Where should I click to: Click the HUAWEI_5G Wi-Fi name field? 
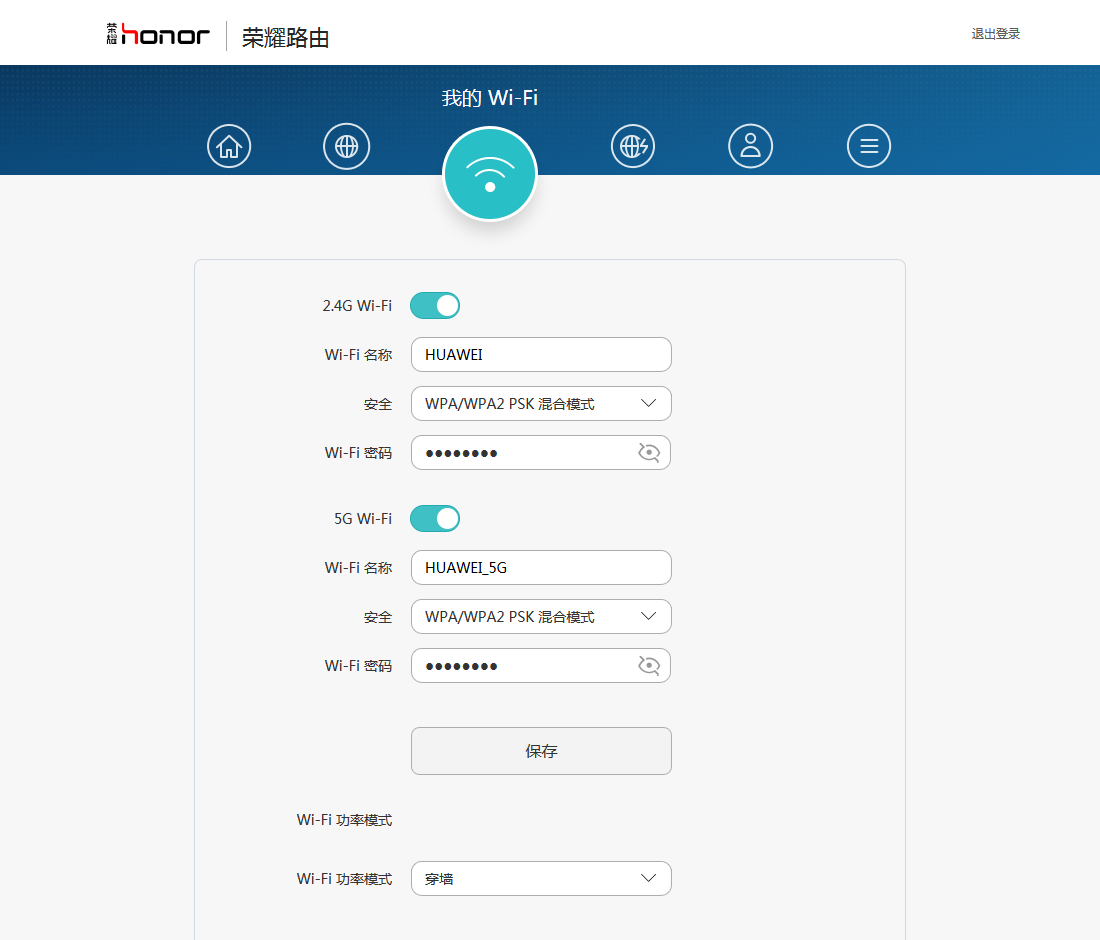[541, 567]
